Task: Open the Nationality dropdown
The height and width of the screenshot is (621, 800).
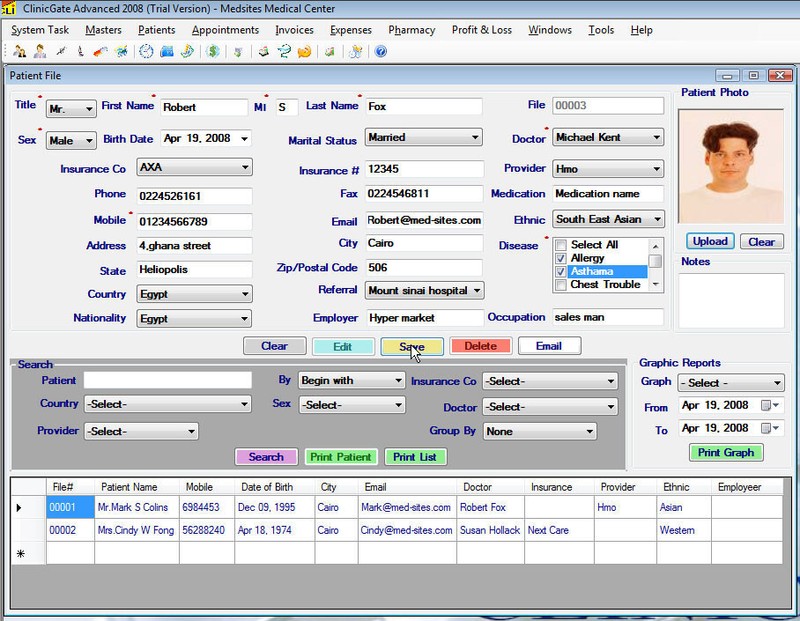Action: 194,318
